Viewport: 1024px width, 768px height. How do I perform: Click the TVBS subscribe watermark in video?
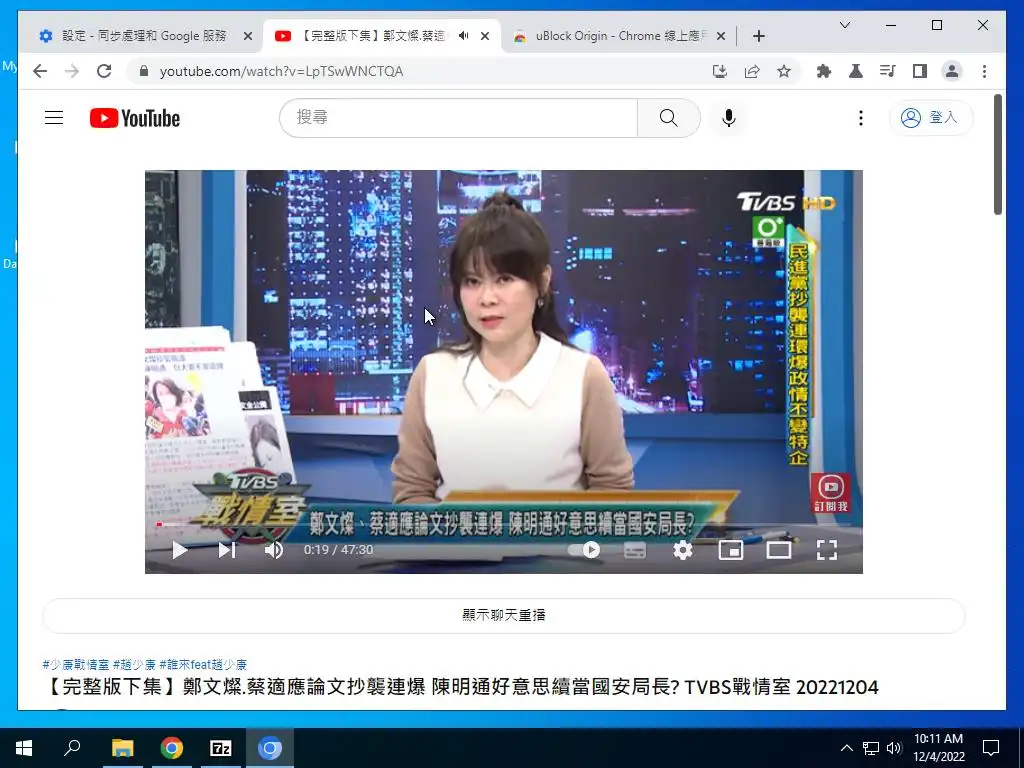(x=830, y=492)
